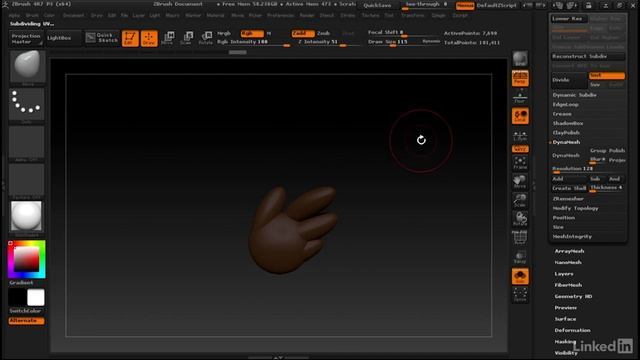
Task: Select the black secondary color swatch
Action: [18, 298]
